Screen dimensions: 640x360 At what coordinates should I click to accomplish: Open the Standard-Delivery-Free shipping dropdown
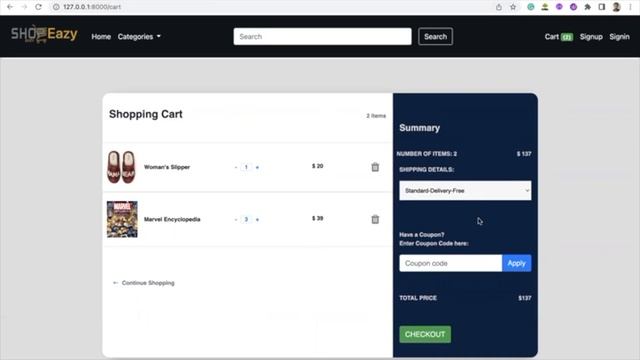465,191
